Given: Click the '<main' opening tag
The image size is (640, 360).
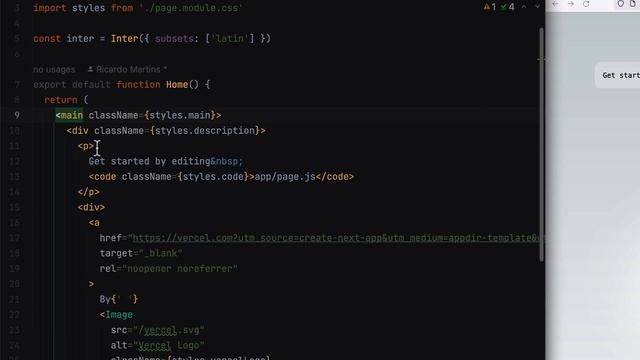Looking at the screenshot, I should tap(69, 116).
